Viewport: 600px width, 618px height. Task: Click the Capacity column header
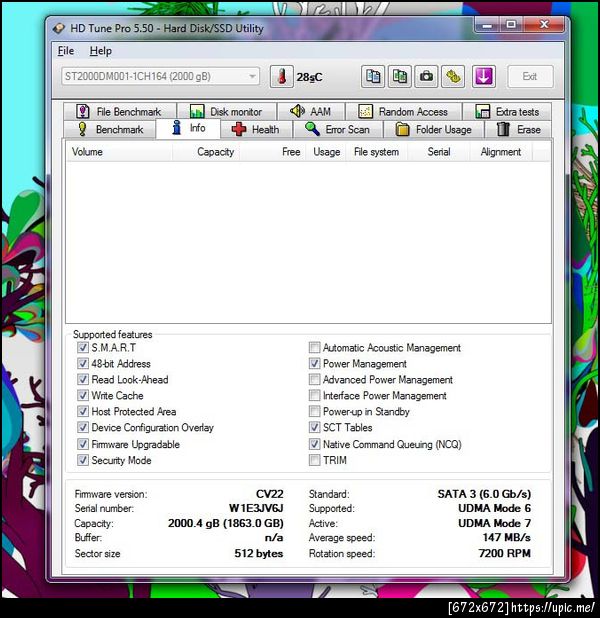(206, 152)
